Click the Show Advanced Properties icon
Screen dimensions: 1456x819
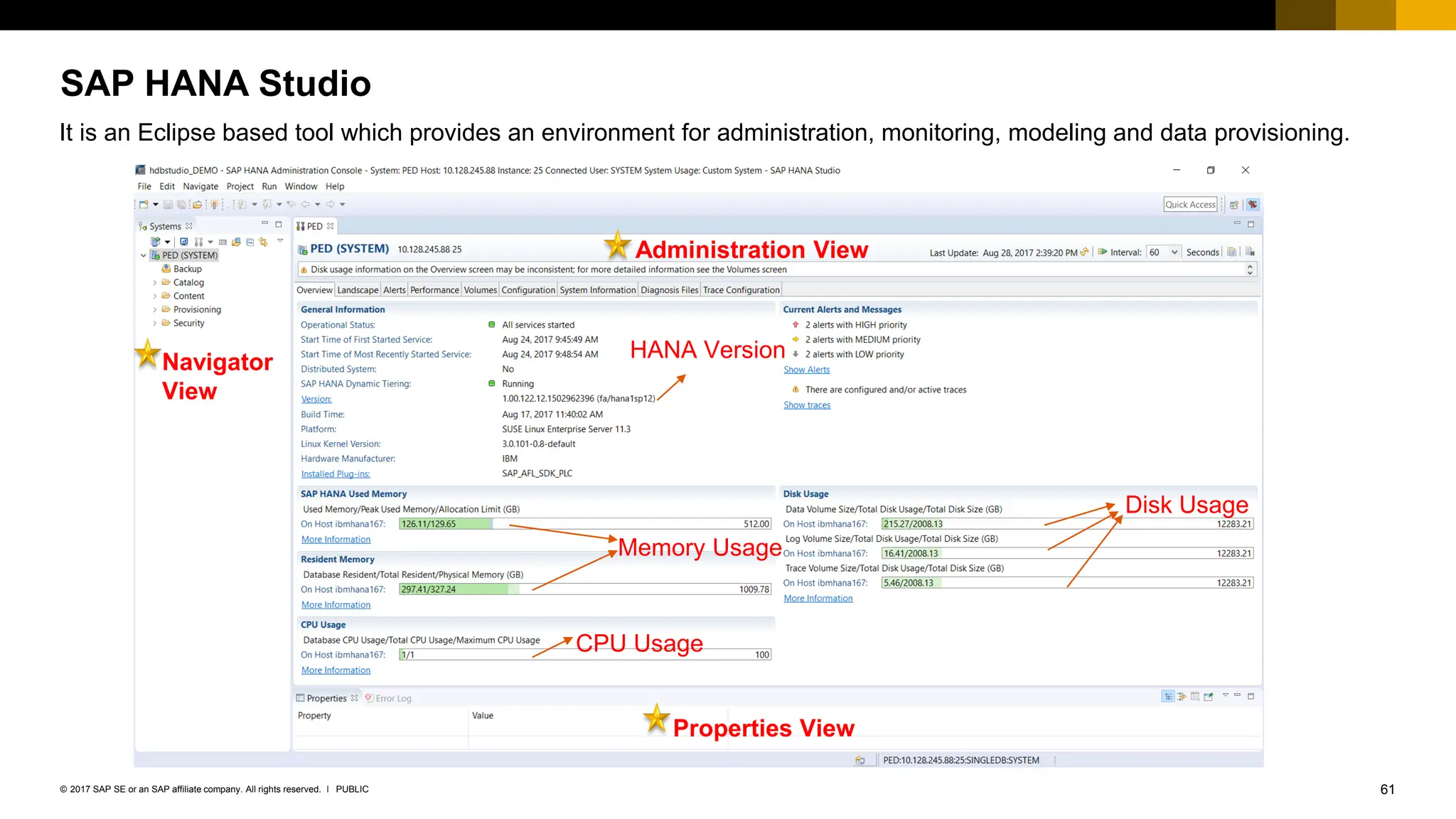[x=1182, y=697]
